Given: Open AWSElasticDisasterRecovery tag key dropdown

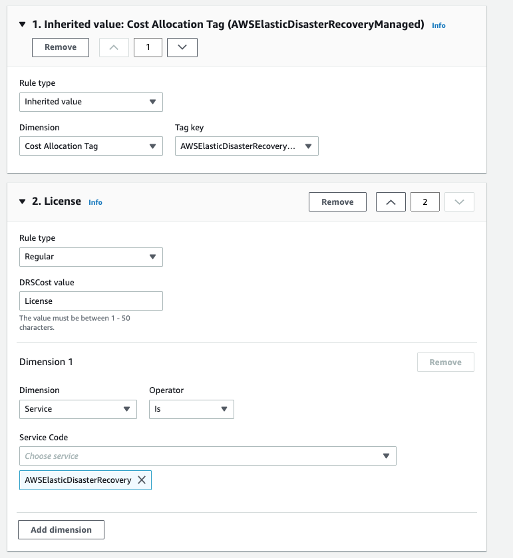Looking at the screenshot, I should (x=247, y=146).
